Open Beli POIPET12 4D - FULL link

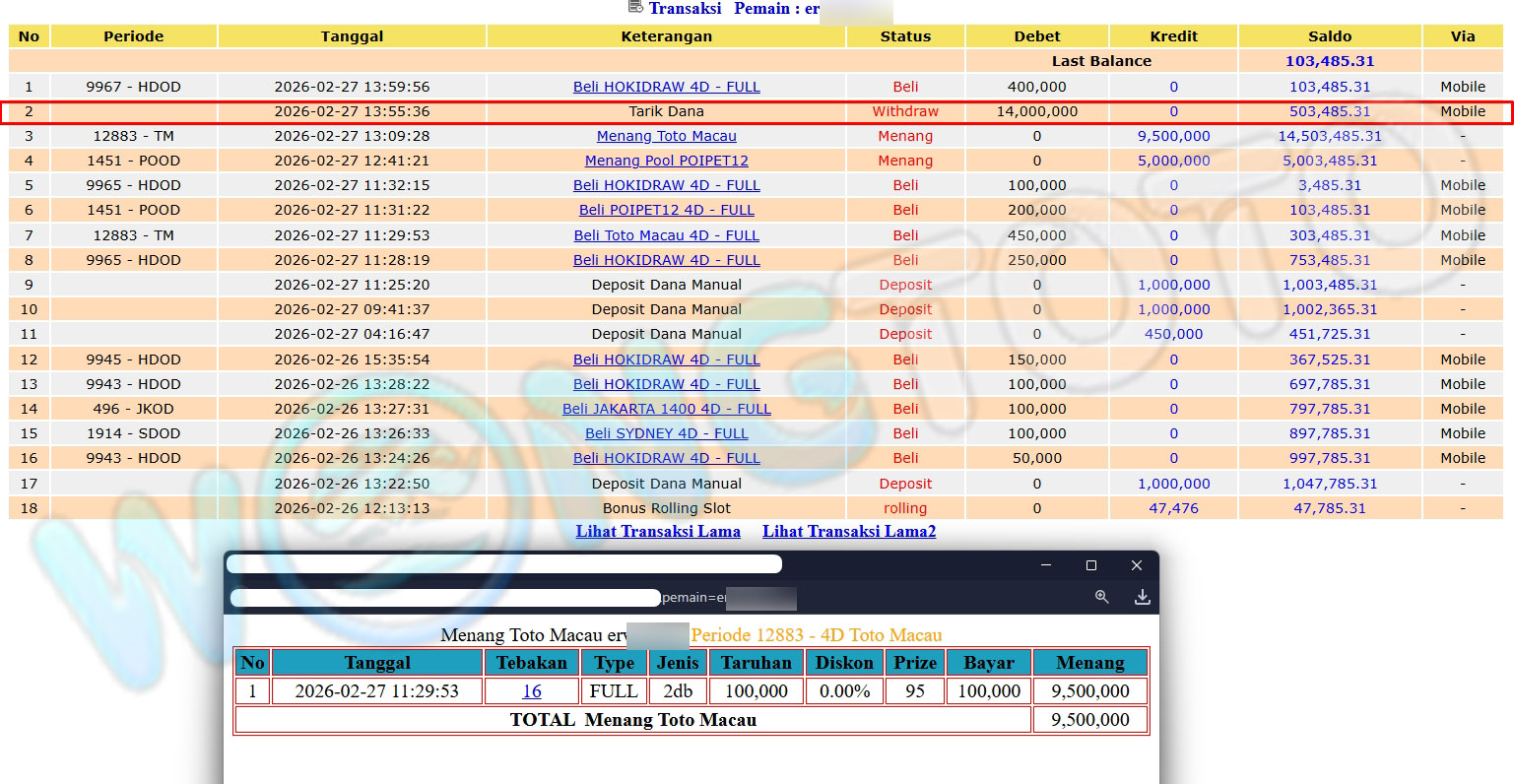[666, 210]
